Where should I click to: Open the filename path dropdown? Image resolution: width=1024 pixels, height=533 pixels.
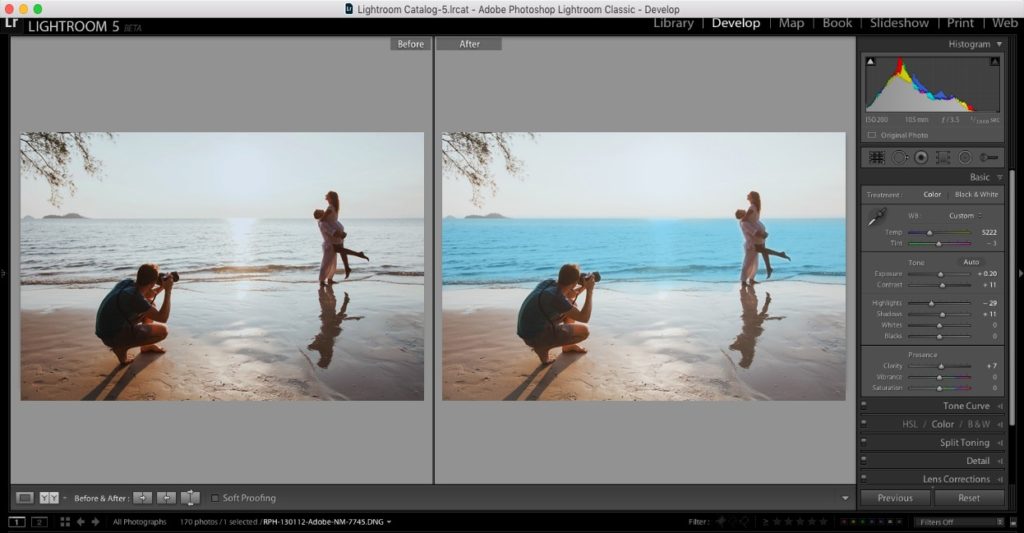[x=389, y=522]
